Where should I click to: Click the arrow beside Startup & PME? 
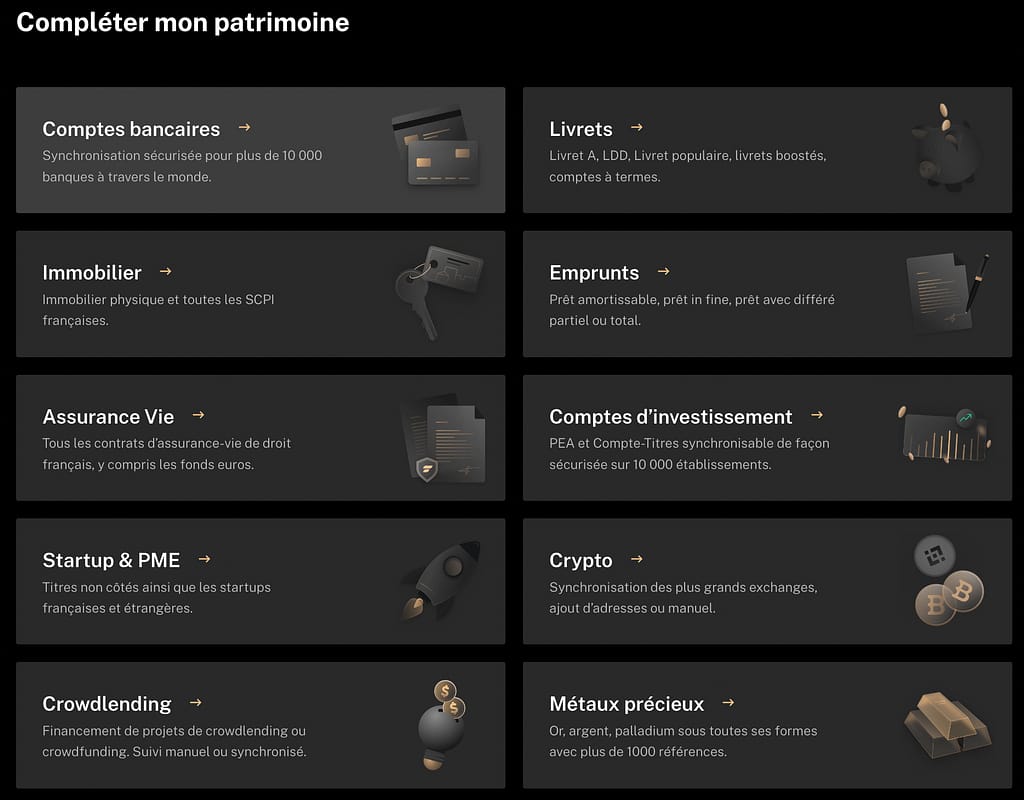coord(204,559)
